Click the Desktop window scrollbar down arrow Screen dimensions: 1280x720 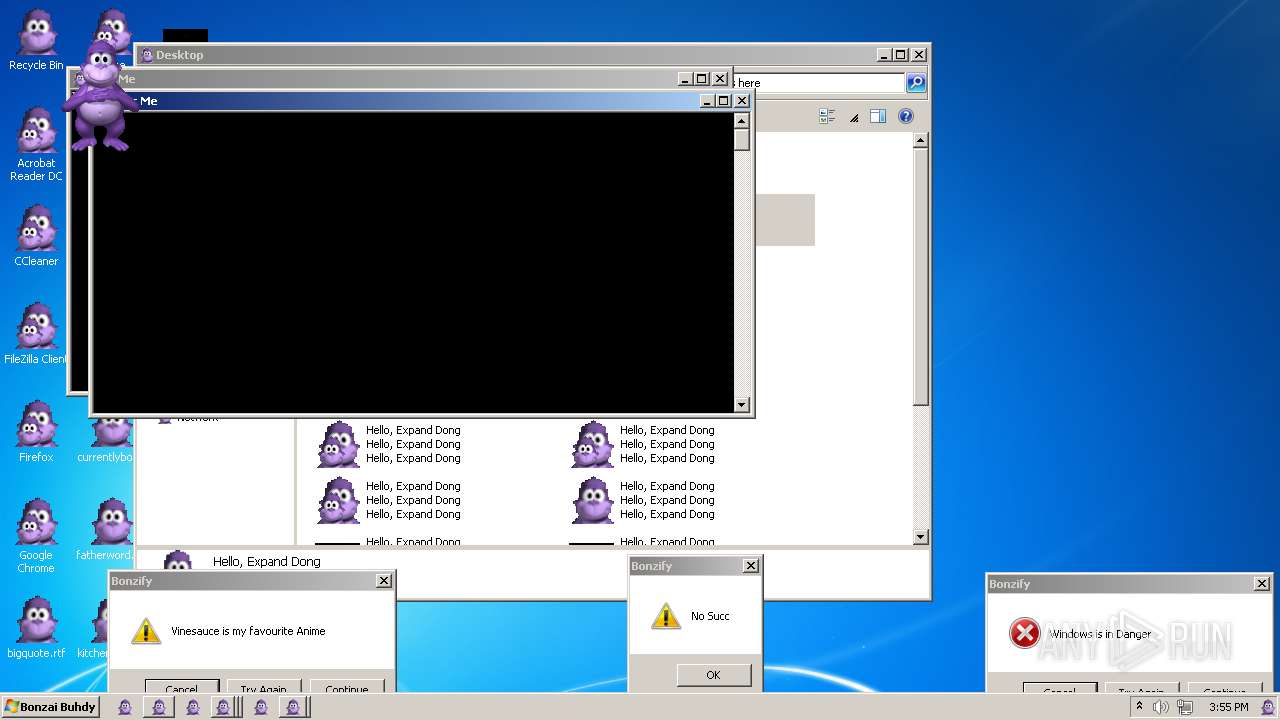[x=921, y=537]
